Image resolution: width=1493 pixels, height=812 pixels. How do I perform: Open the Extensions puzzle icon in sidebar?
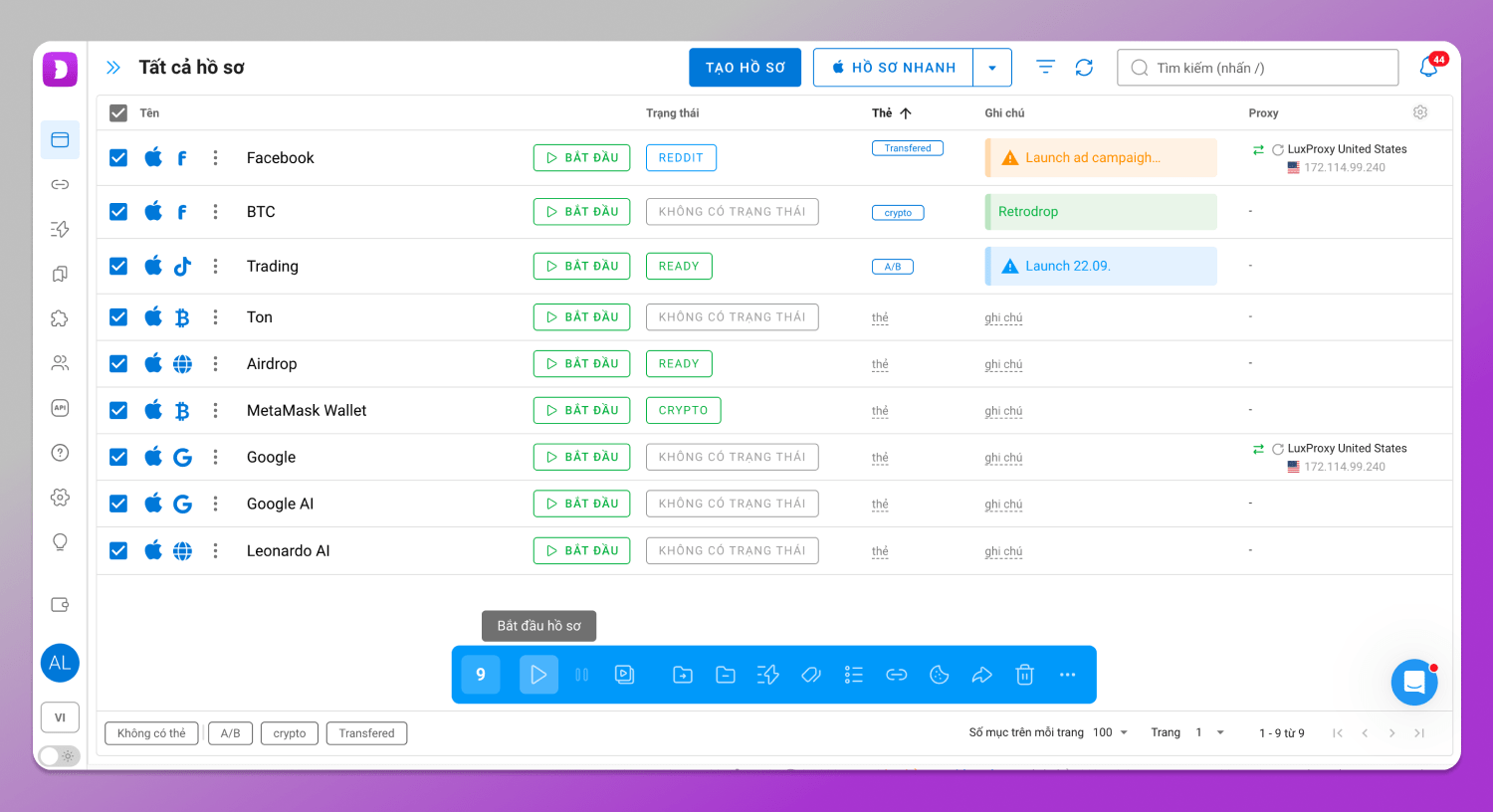click(x=60, y=318)
